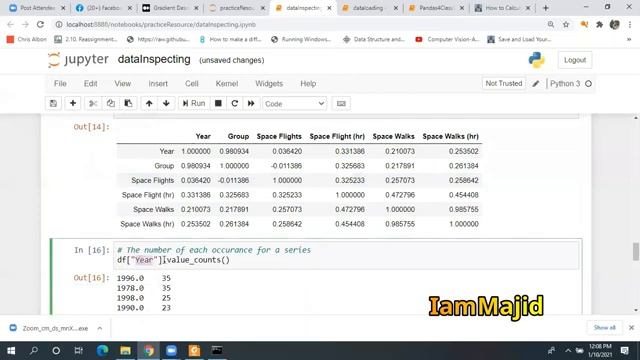This screenshot has width=640, height=360.
Task: Move selected cell down using arrow icon
Action: 166,104
